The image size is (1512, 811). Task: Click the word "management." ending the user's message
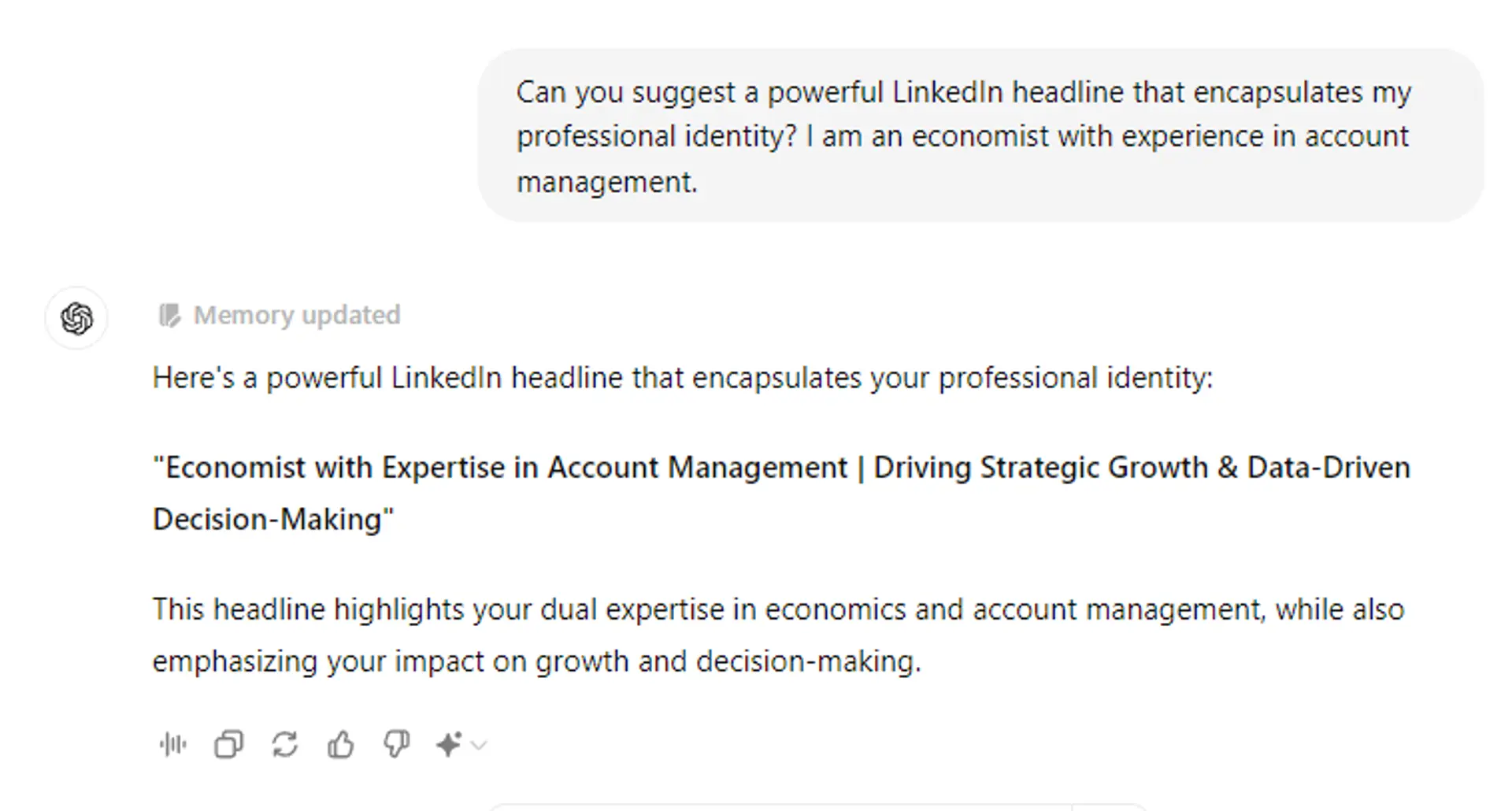pyautogui.click(x=607, y=182)
